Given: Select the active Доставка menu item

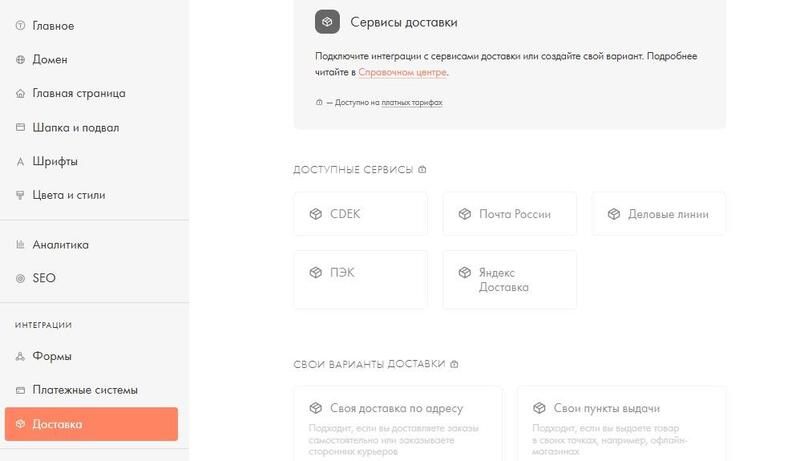Looking at the screenshot, I should [91, 424].
